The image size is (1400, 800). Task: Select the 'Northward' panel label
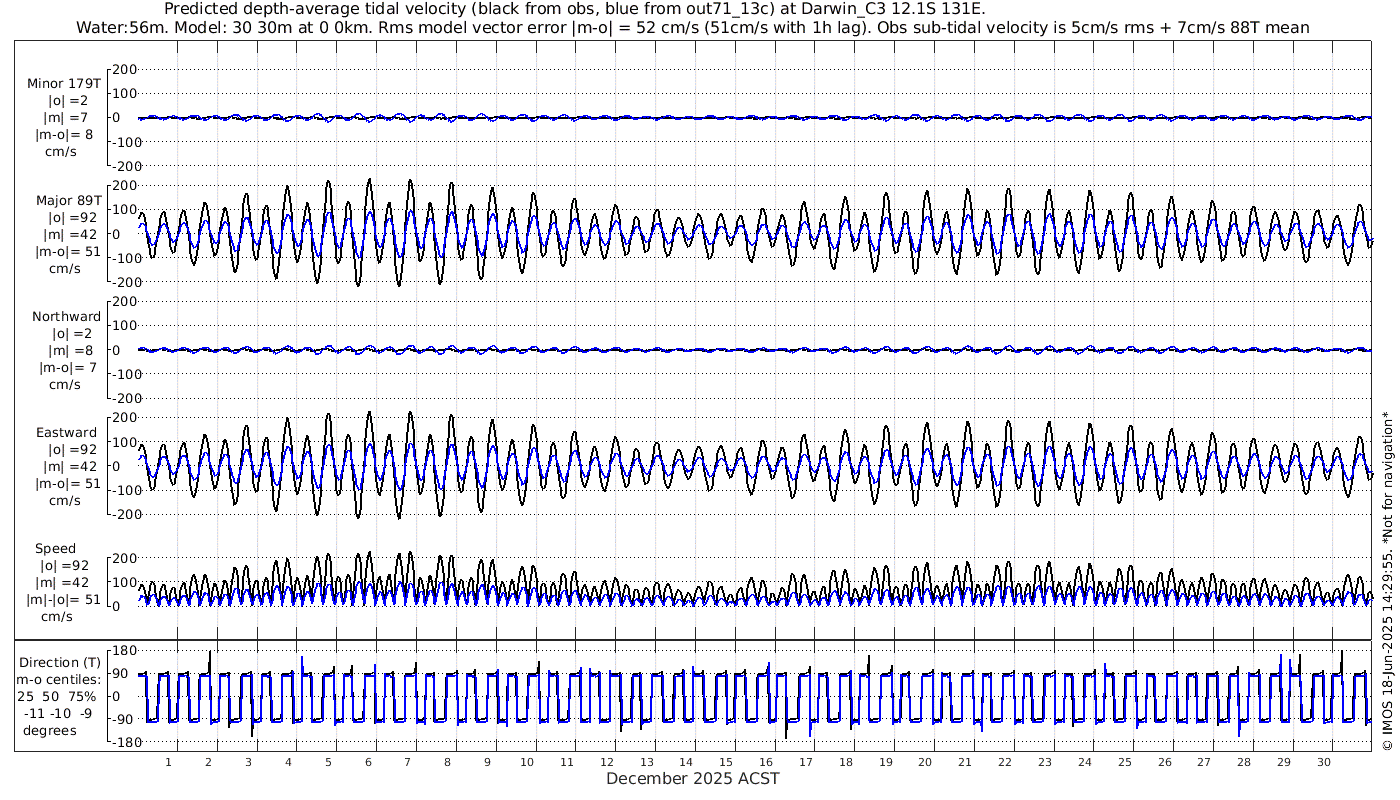point(65,317)
